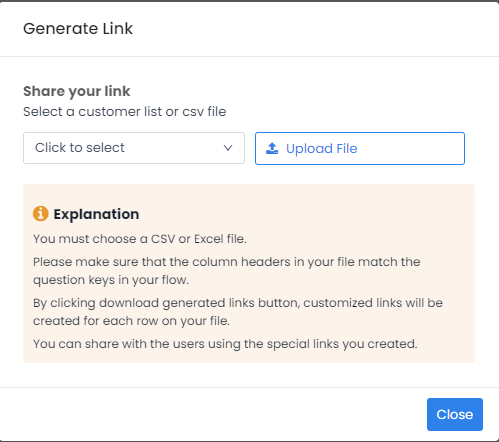This screenshot has height=442, width=499.
Task: Close the Generate Link dialog
Action: pyautogui.click(x=455, y=414)
